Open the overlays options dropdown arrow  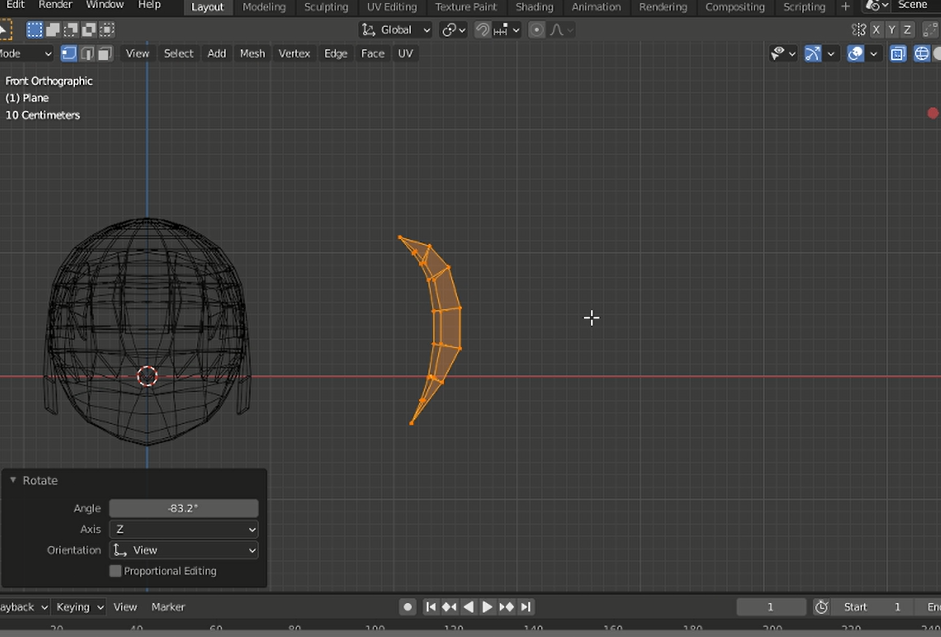pyautogui.click(x=873, y=53)
